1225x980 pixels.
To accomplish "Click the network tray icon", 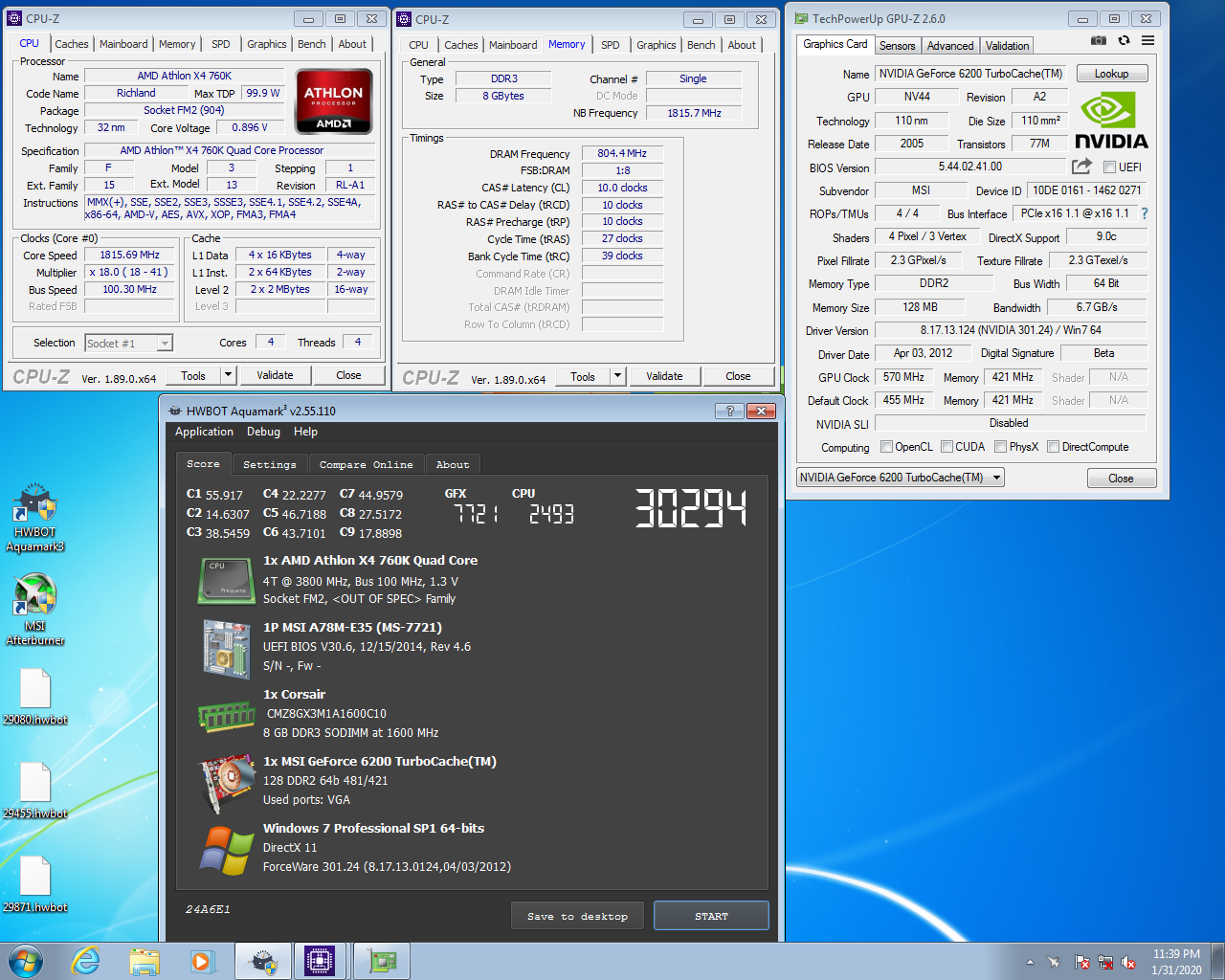I will (x=1104, y=962).
